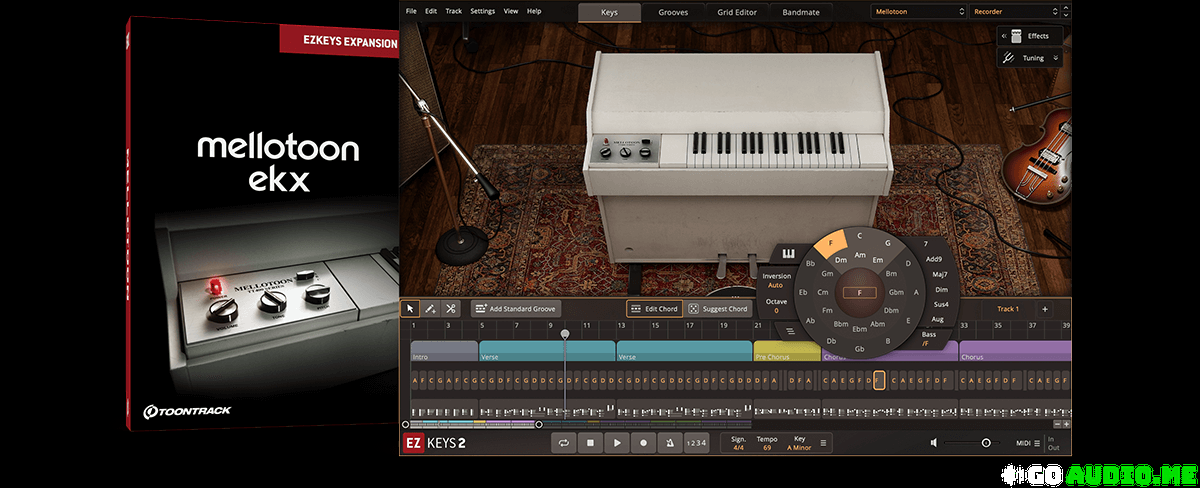Toggle the 1234 count-in
The height and width of the screenshot is (488, 1200).
(696, 442)
